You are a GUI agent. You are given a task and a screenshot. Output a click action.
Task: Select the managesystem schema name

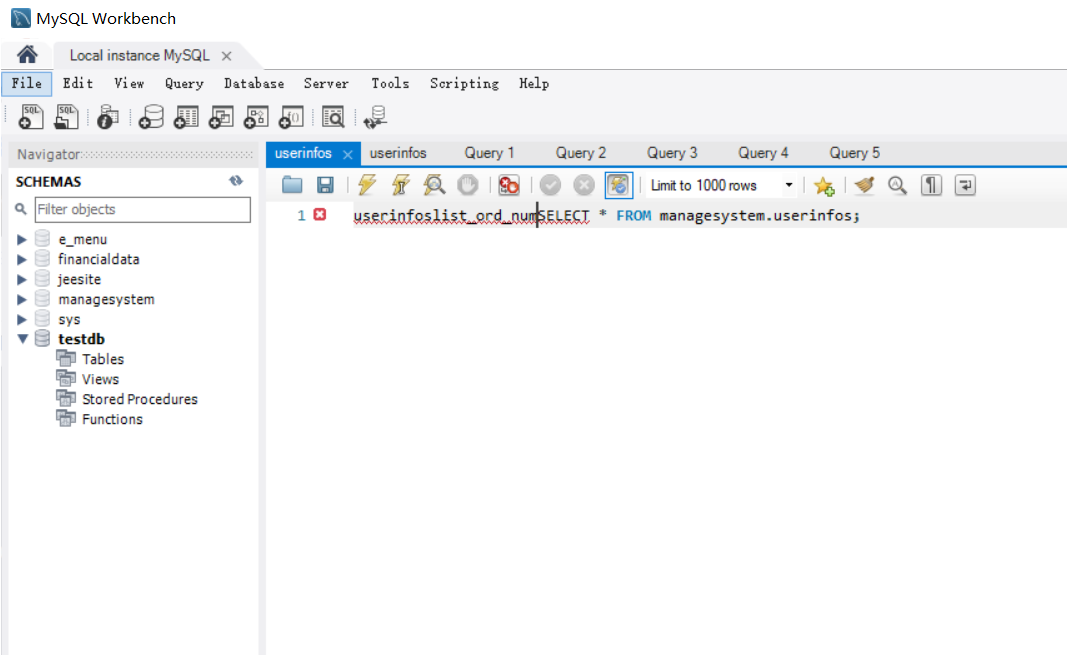106,299
